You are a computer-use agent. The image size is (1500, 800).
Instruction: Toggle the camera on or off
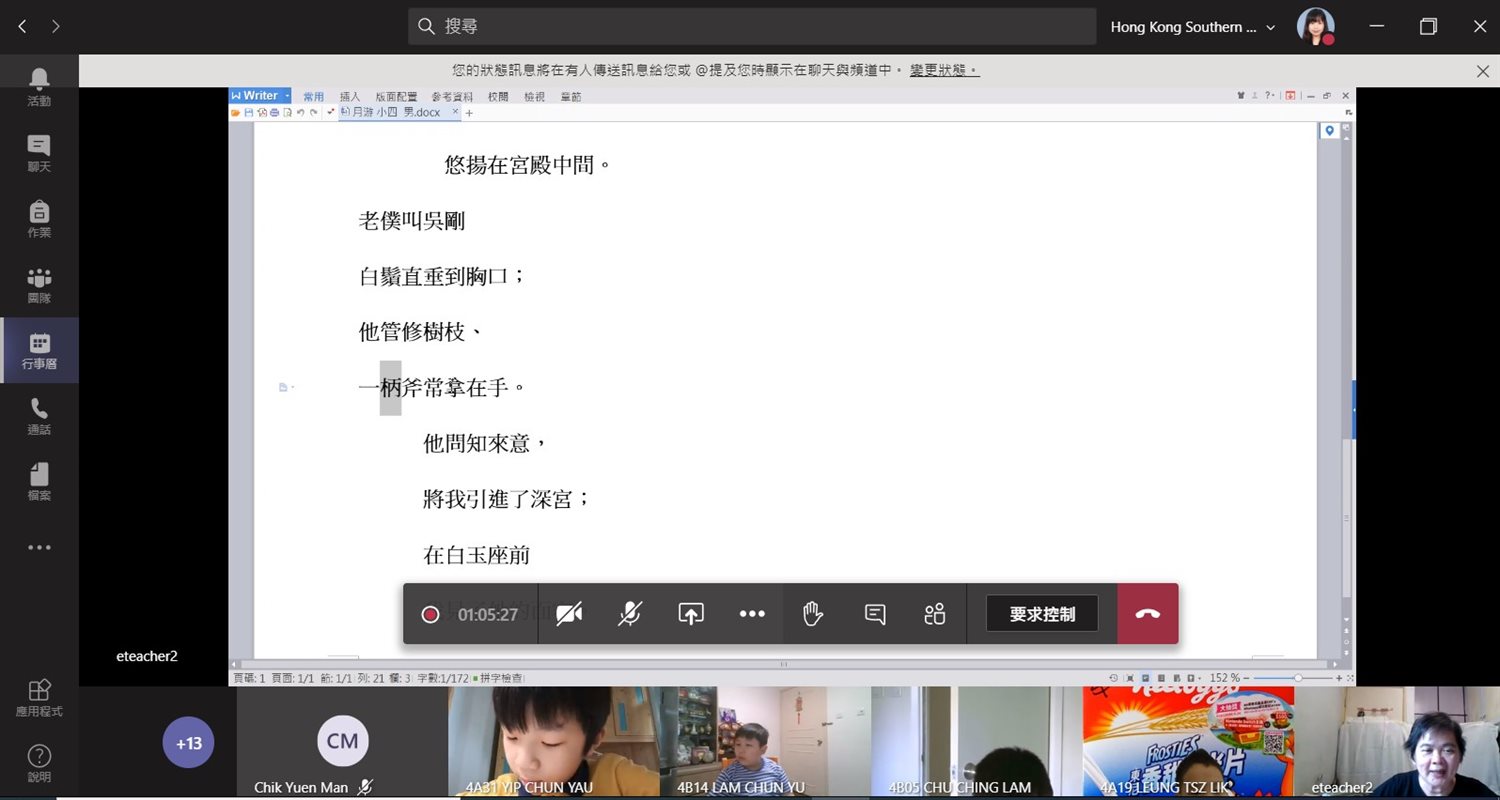[x=570, y=614]
